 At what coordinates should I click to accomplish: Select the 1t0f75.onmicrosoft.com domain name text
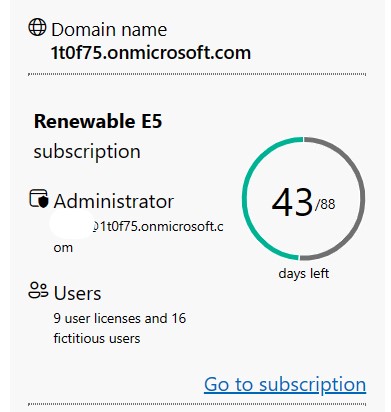(x=151, y=53)
